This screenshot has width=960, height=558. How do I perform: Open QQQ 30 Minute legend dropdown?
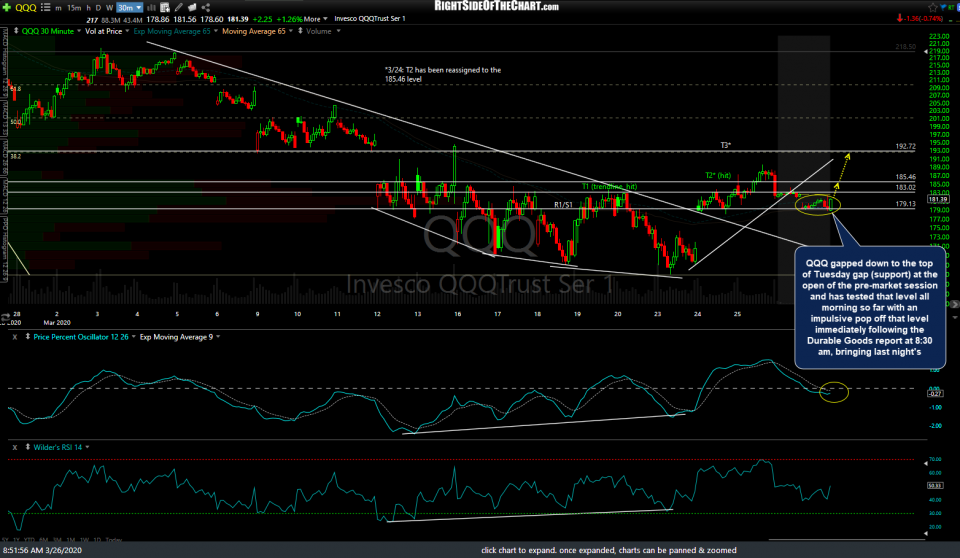click(79, 31)
